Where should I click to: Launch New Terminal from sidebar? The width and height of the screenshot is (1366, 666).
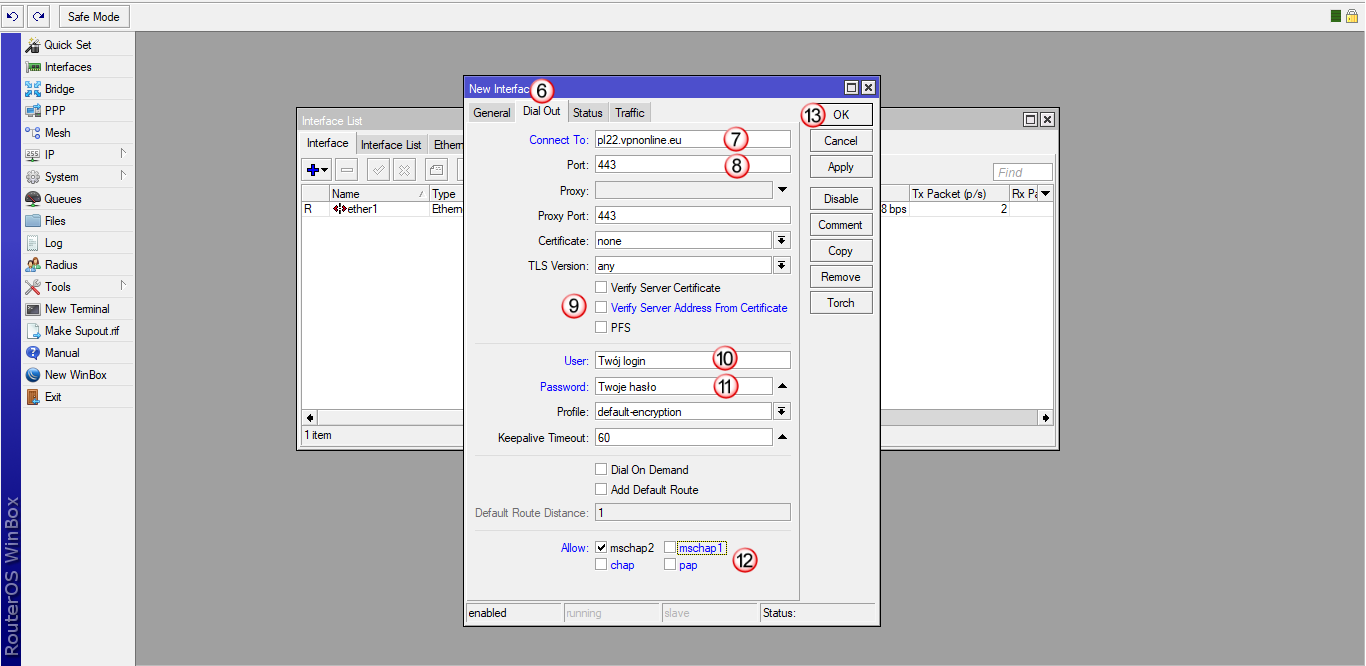76,309
